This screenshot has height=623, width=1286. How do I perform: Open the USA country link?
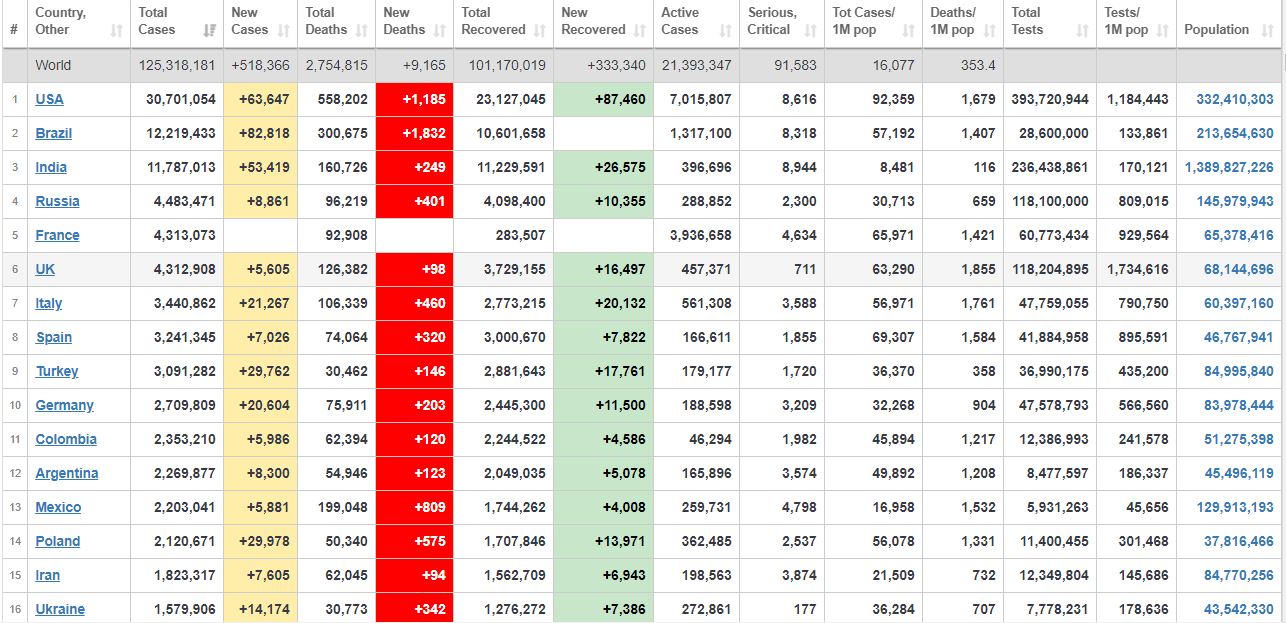(x=49, y=99)
